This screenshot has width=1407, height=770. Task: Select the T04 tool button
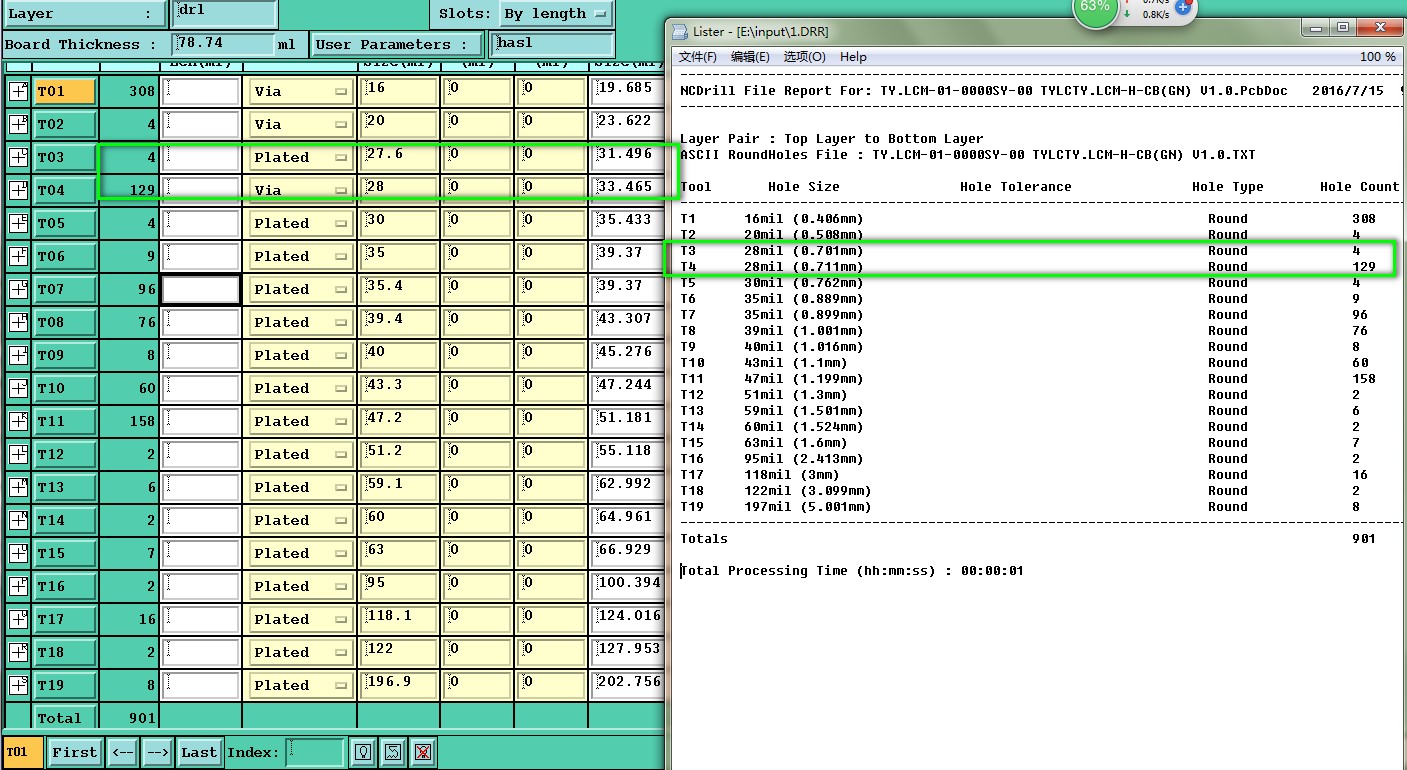pyautogui.click(x=65, y=191)
